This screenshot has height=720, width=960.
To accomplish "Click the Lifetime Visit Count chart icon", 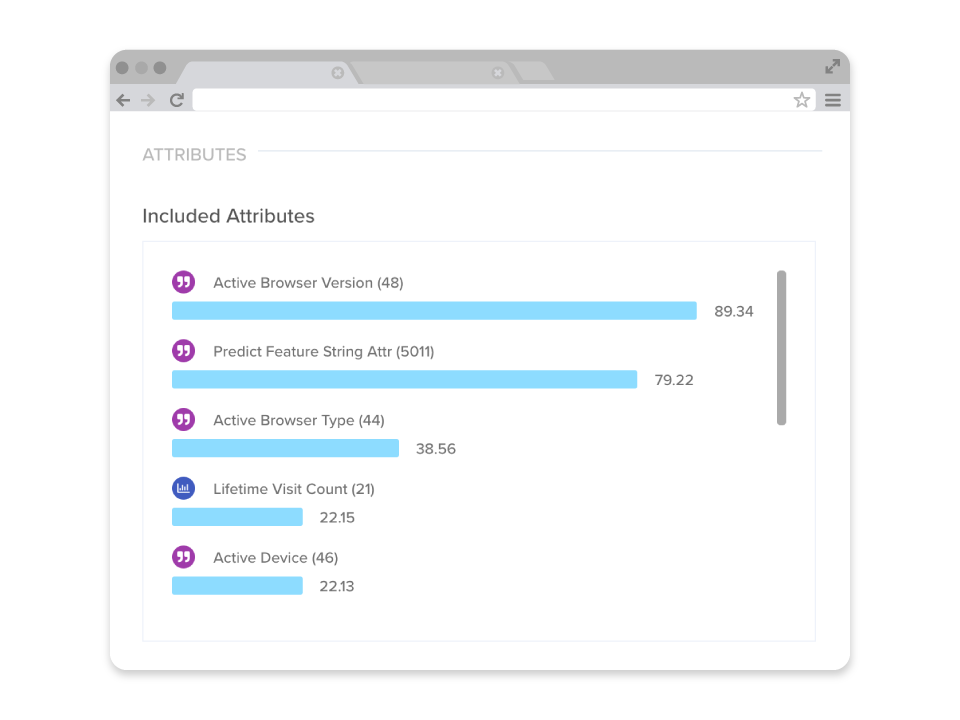I will point(183,488).
